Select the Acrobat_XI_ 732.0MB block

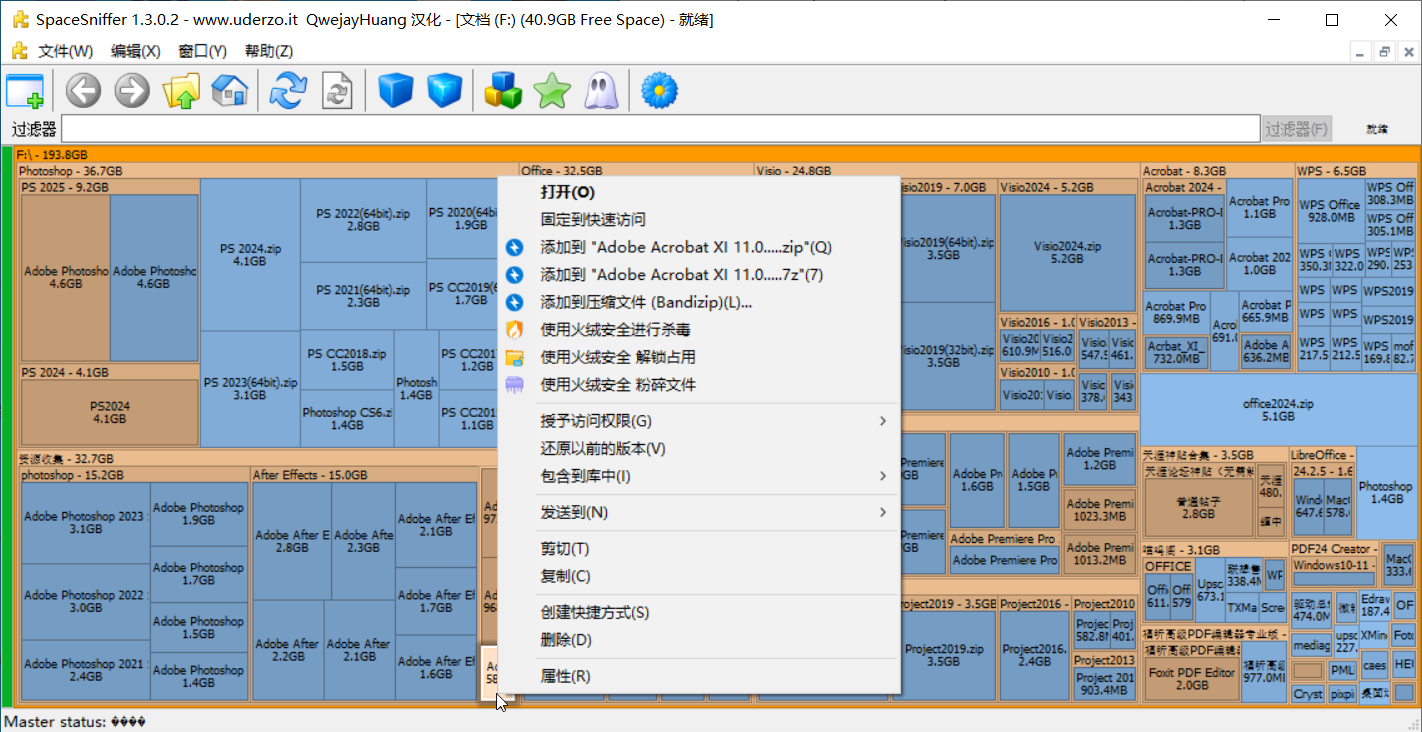(x=1175, y=352)
